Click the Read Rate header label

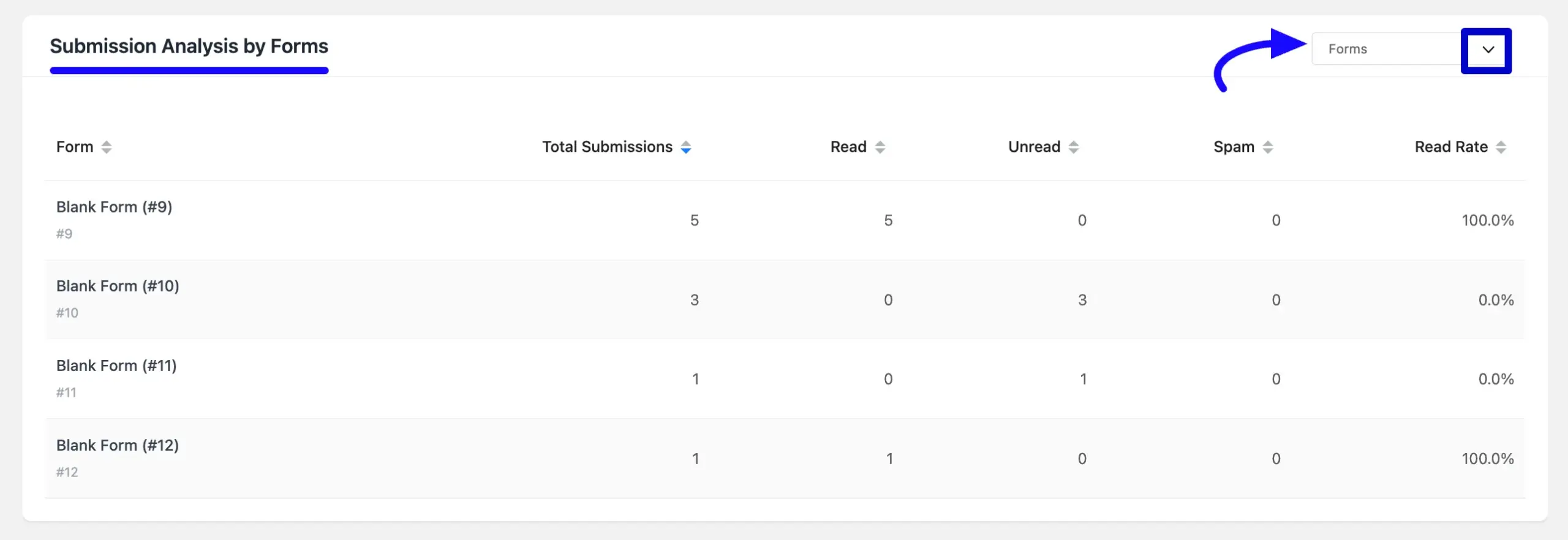(1451, 147)
